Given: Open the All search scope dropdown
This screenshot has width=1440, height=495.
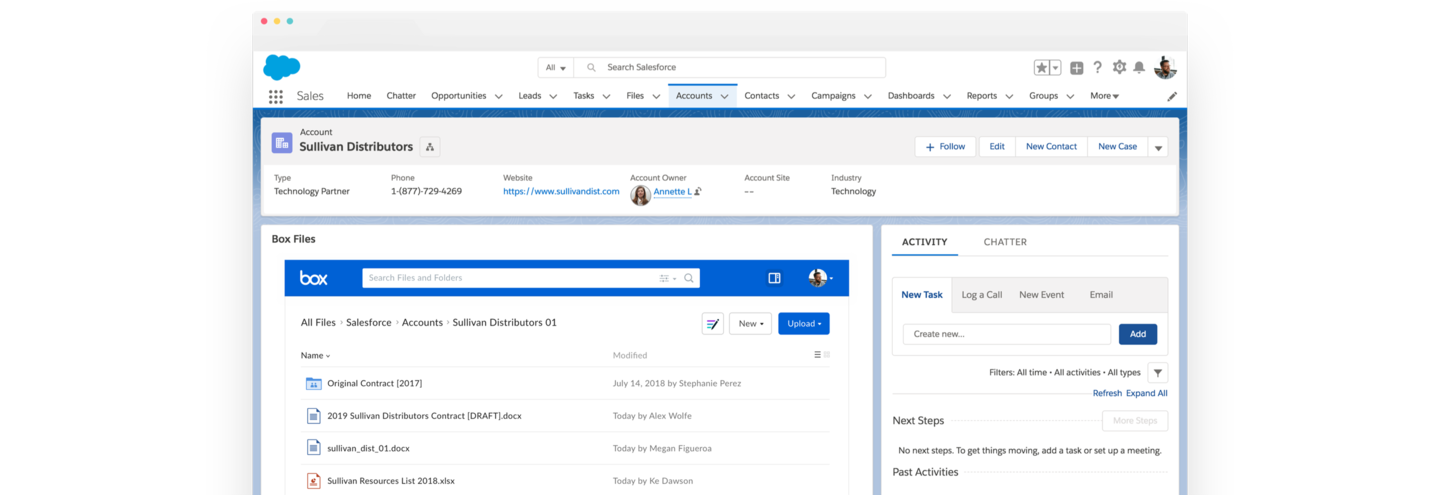Looking at the screenshot, I should [x=555, y=67].
